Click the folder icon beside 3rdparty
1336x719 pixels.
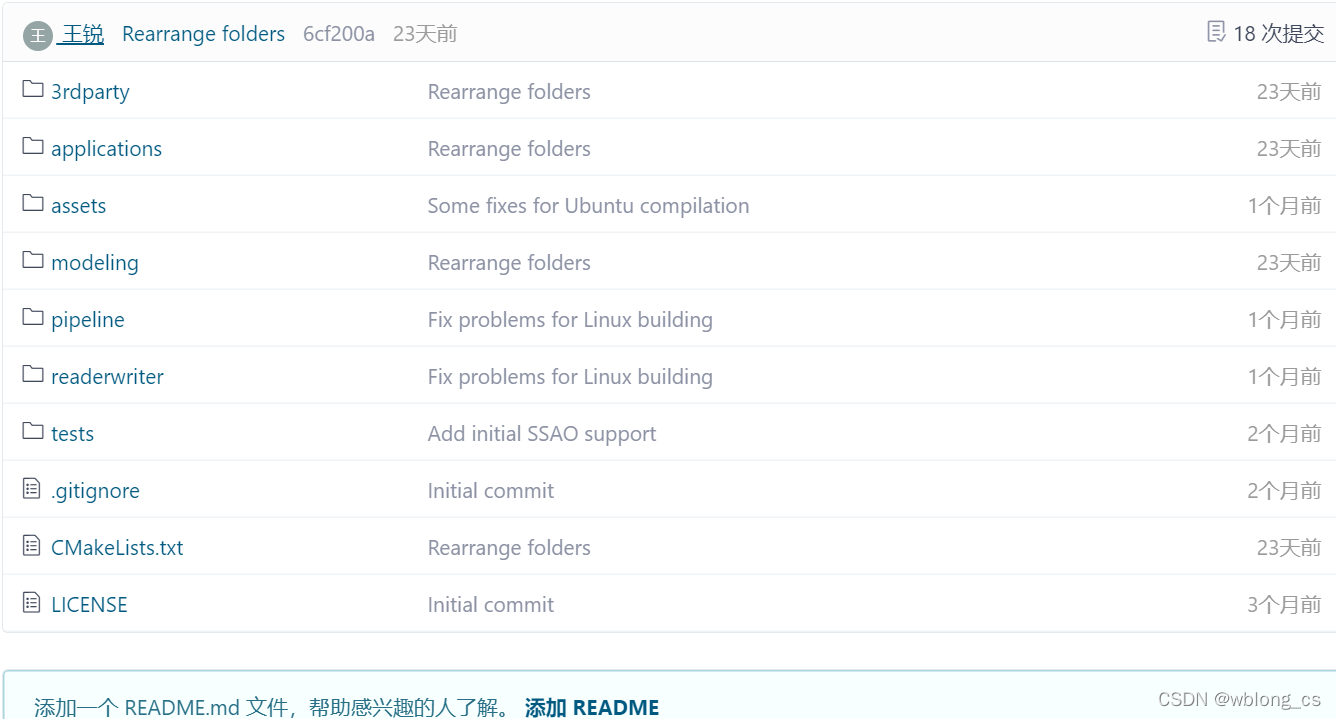[30, 91]
